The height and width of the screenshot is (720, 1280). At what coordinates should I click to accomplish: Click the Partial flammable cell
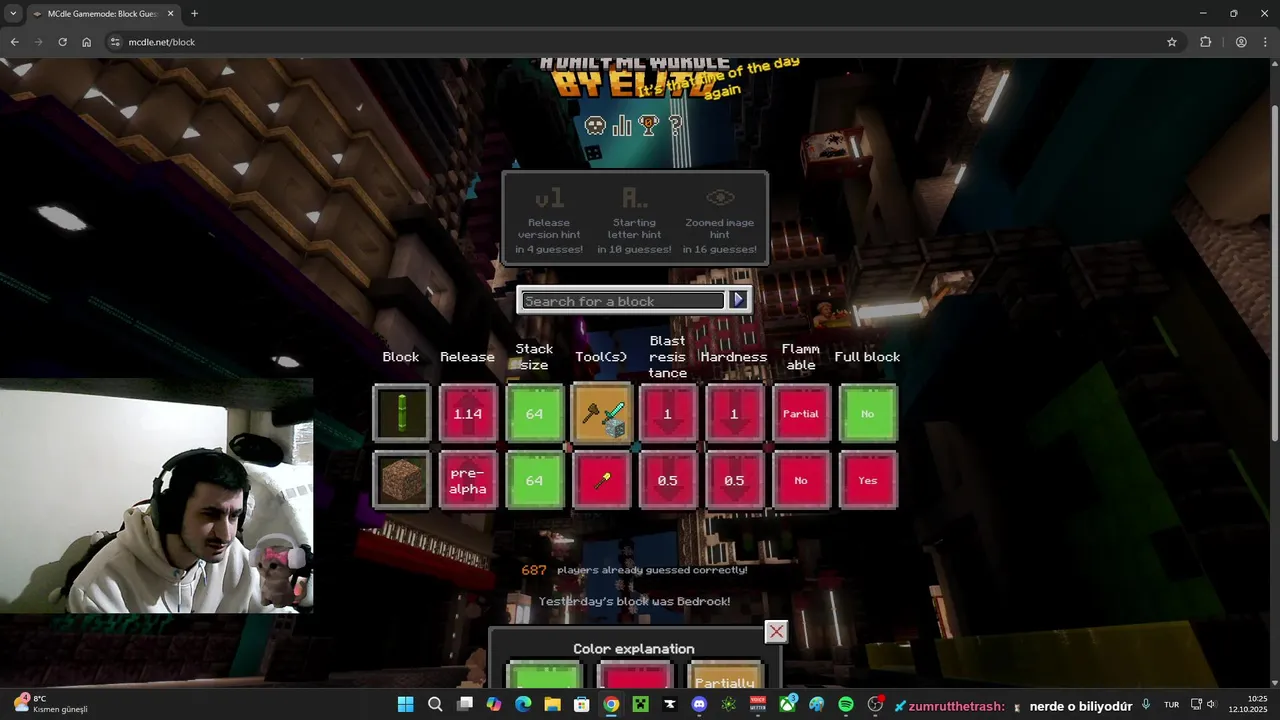coord(801,413)
